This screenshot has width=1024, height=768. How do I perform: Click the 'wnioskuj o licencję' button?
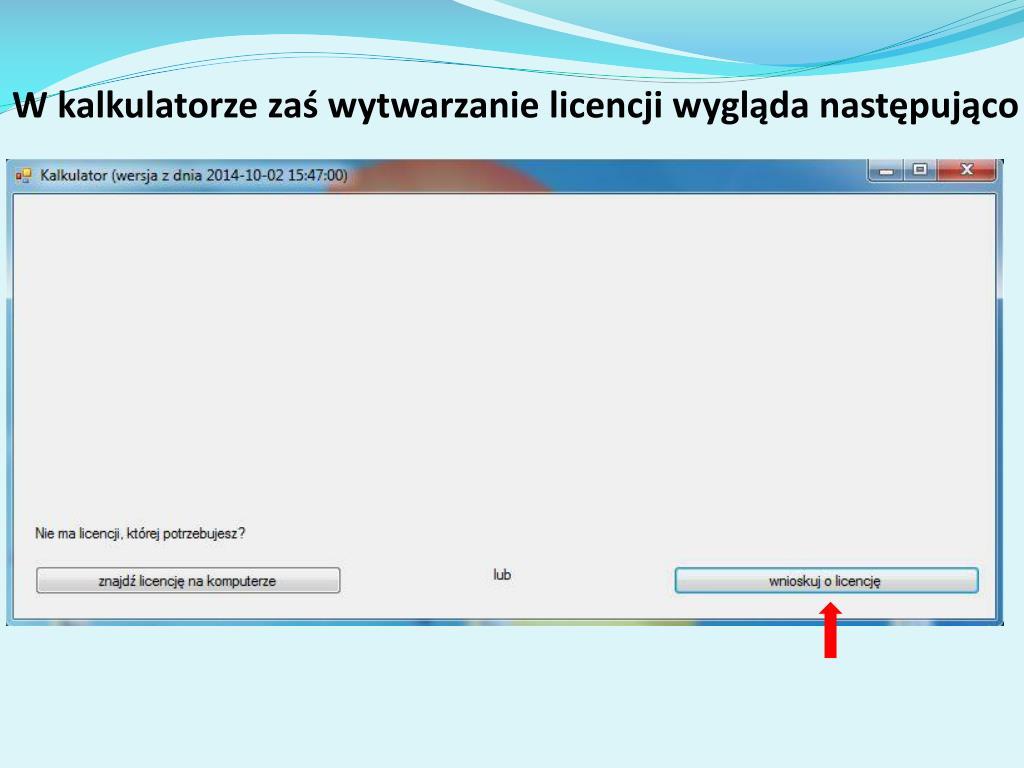826,581
